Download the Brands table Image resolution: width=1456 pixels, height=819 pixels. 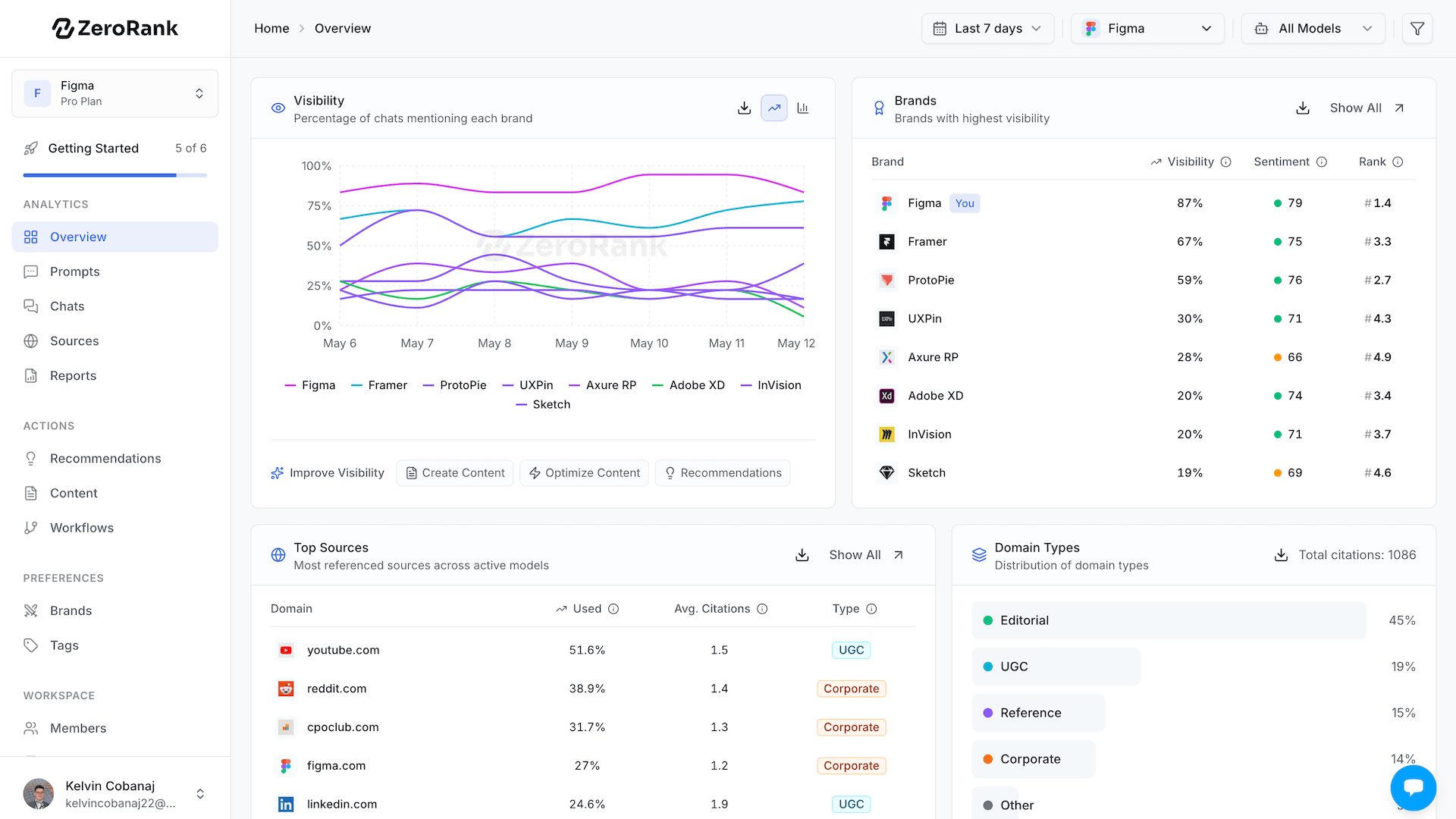pos(1302,108)
